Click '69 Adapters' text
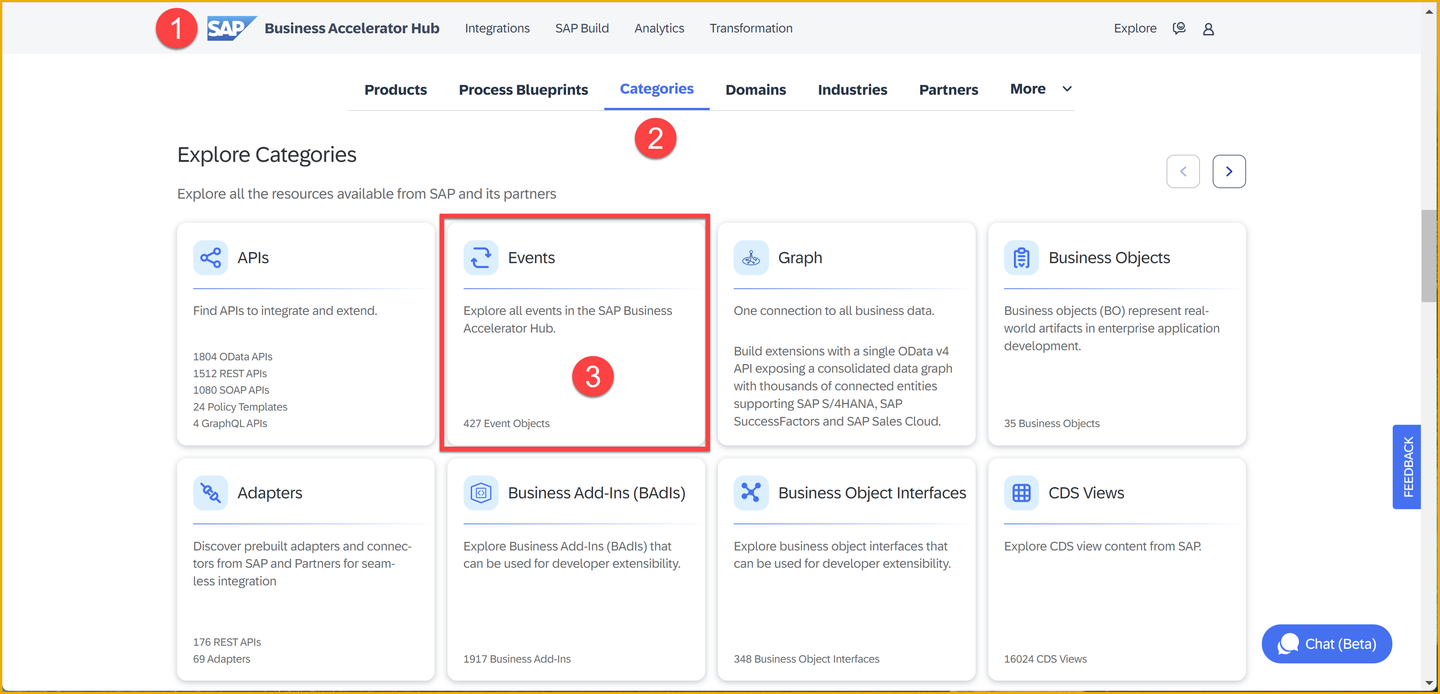Viewport: 1440px width, 694px height. (x=222, y=660)
